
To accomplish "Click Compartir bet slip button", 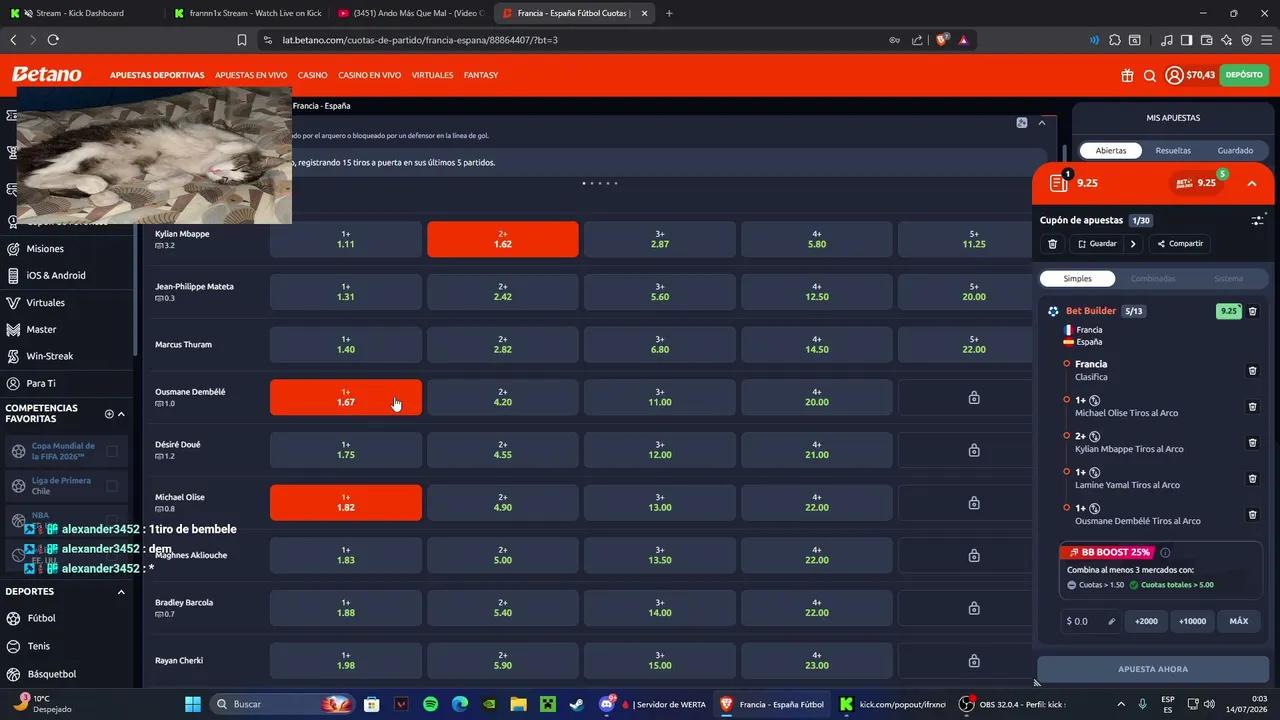I will coord(1180,243).
